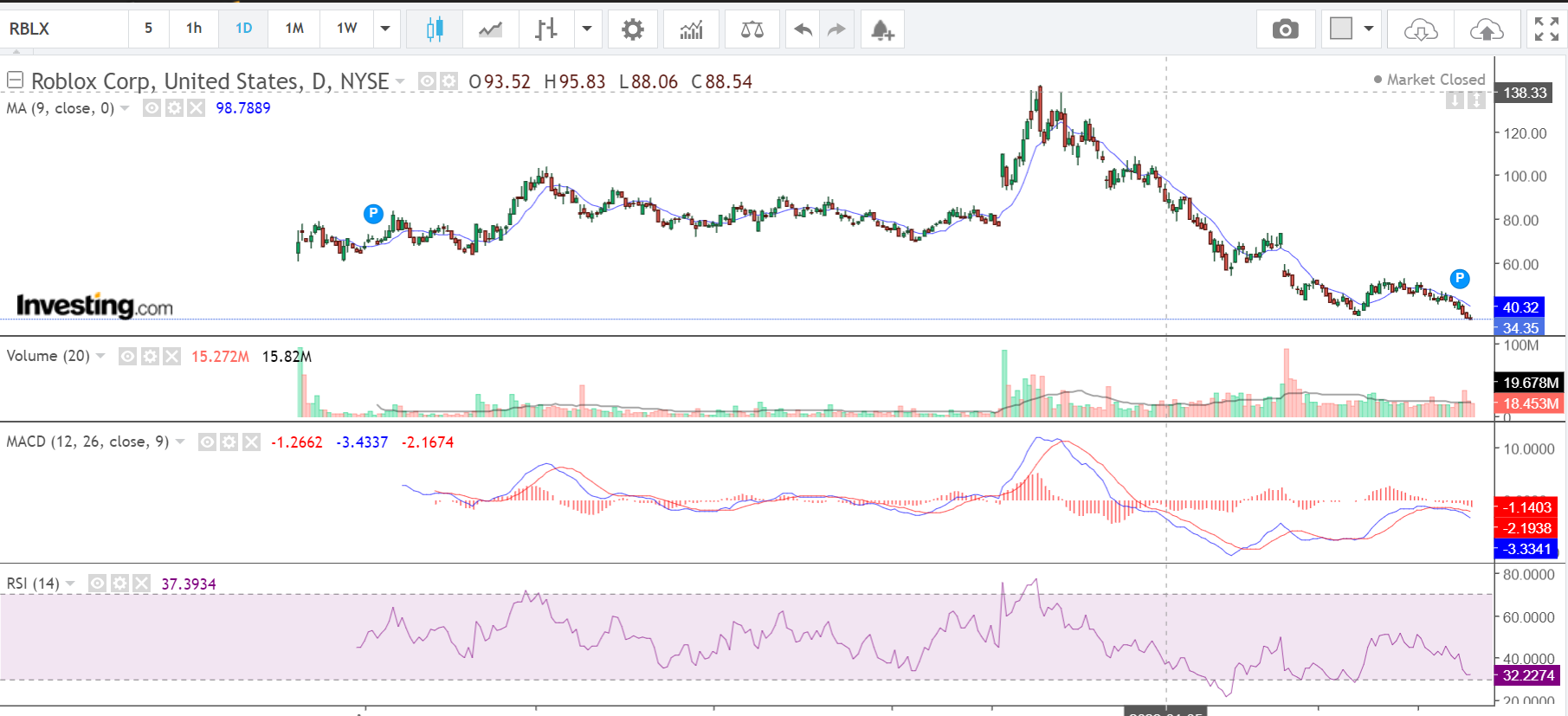Remove the MACD indicator with X
Viewport: 1568px width, 716px height.
[x=251, y=442]
